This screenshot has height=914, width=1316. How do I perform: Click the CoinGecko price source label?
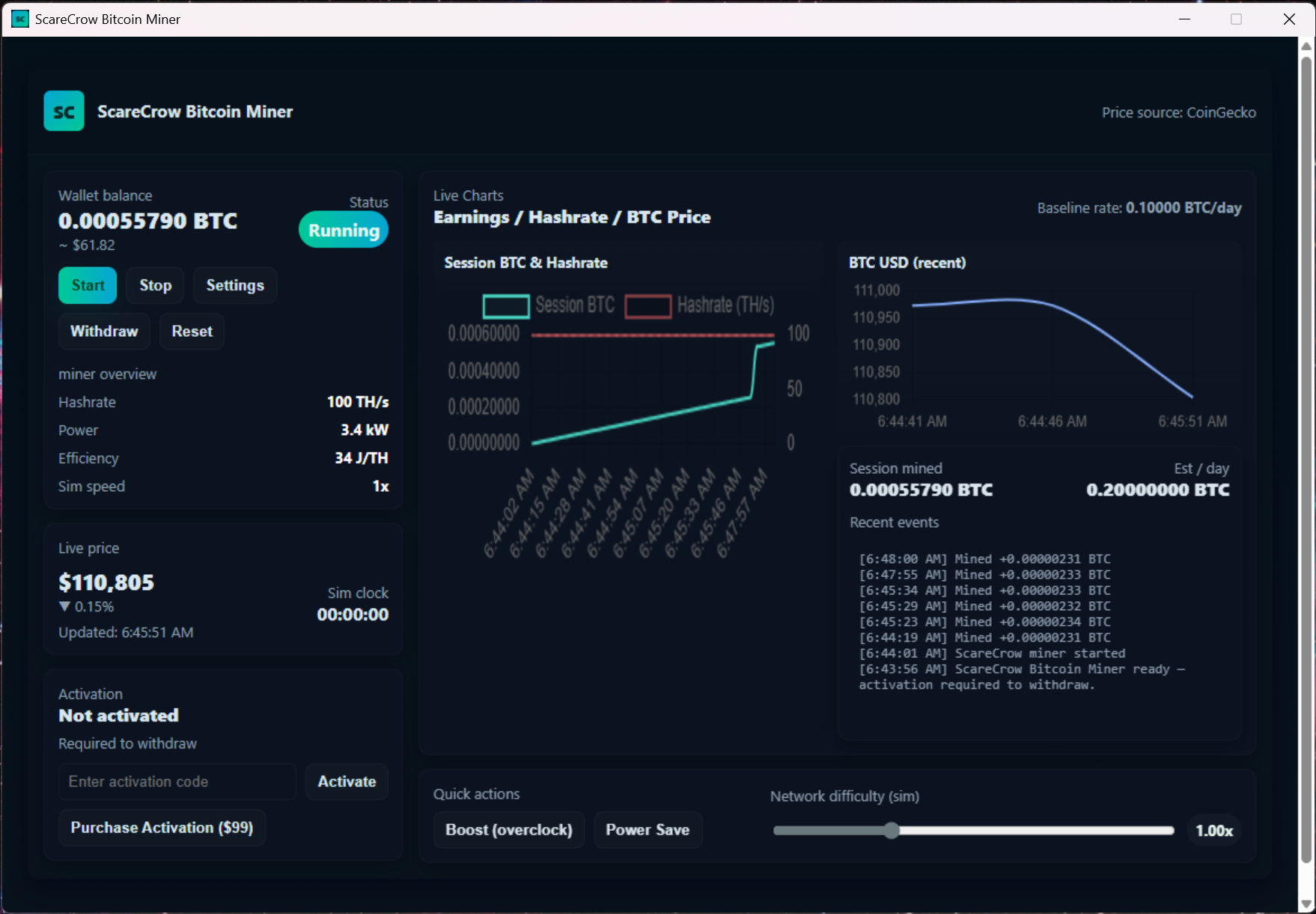(x=1179, y=112)
